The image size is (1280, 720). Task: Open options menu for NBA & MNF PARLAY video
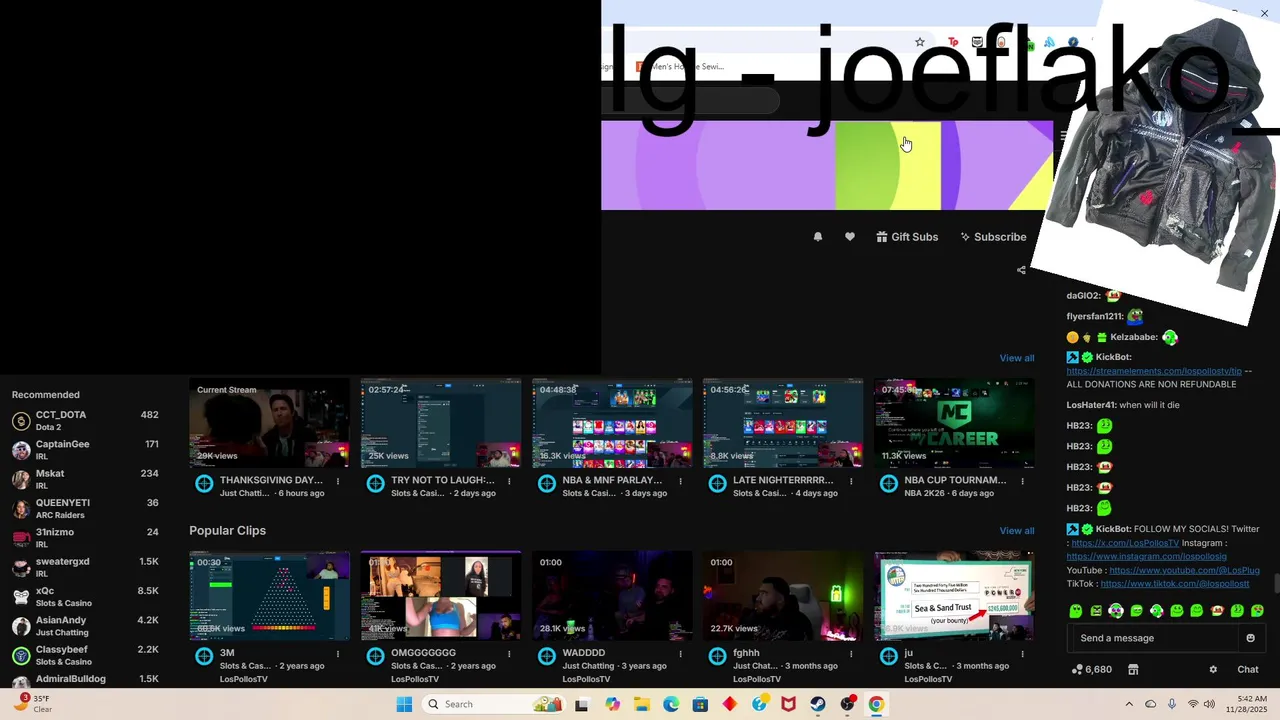(680, 481)
